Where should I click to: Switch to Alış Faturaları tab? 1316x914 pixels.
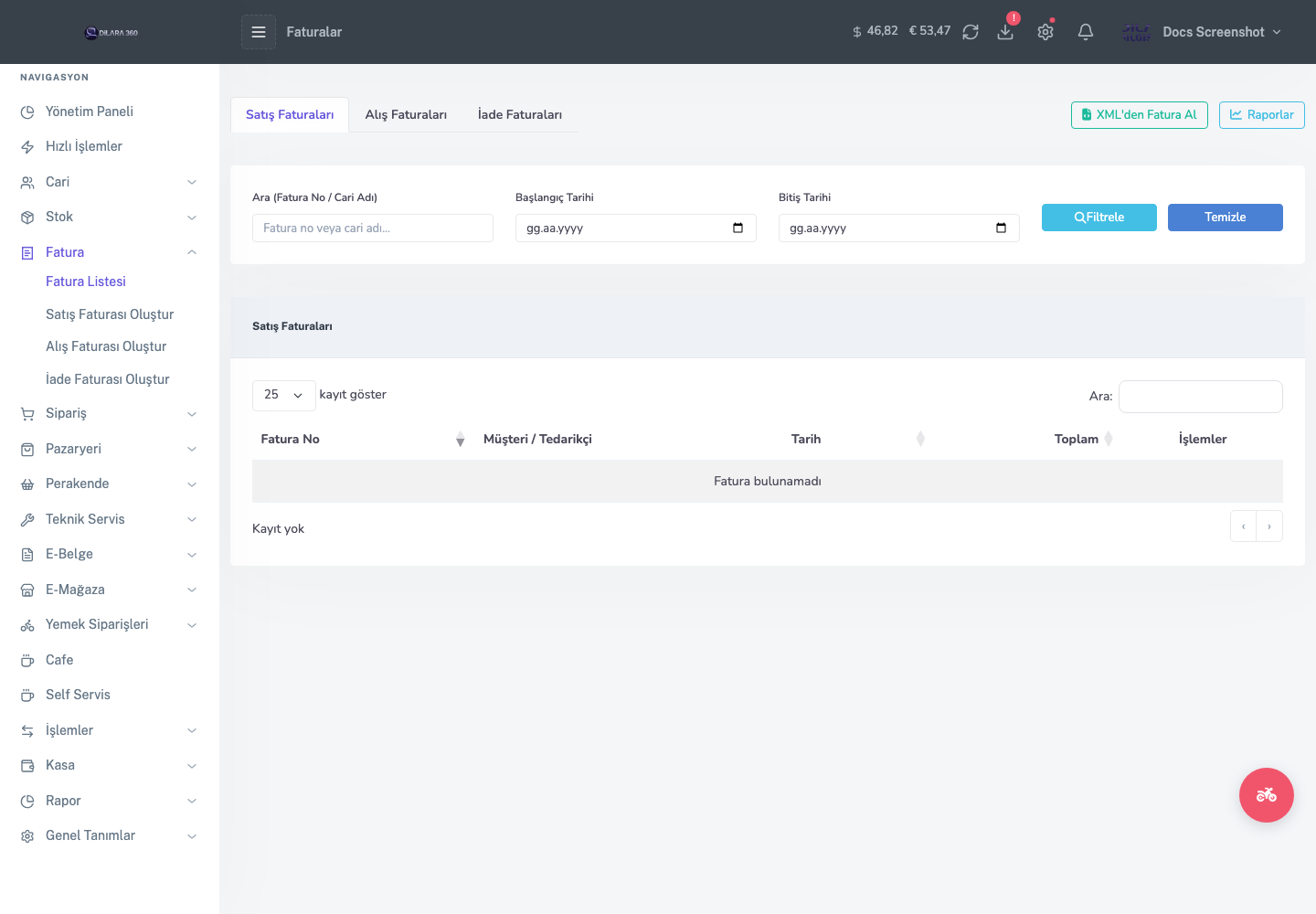[x=406, y=114]
